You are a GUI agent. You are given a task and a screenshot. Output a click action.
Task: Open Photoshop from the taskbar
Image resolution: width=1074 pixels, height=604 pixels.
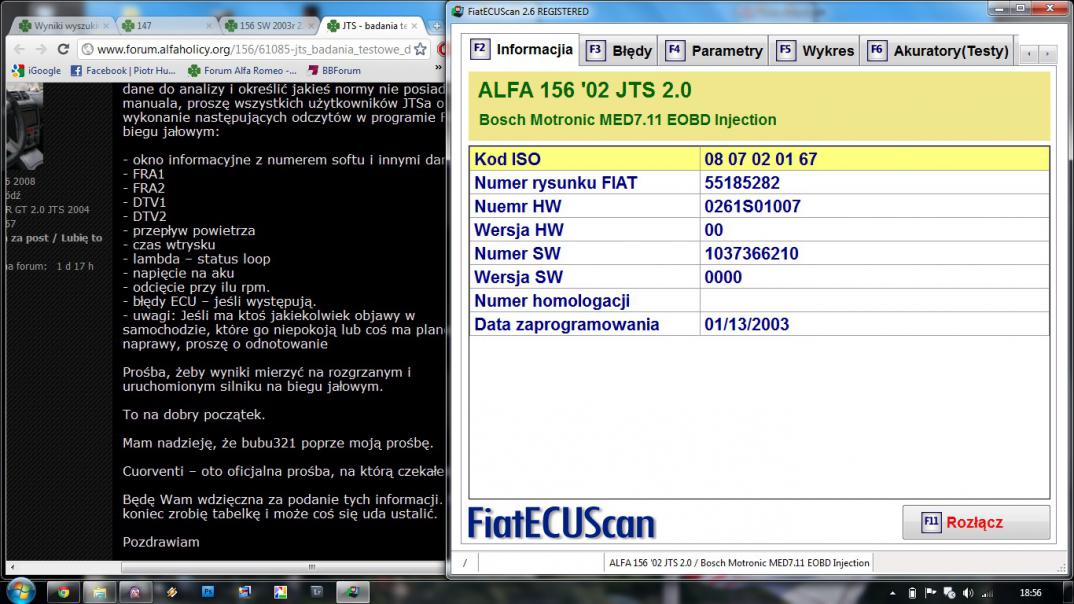point(208,592)
